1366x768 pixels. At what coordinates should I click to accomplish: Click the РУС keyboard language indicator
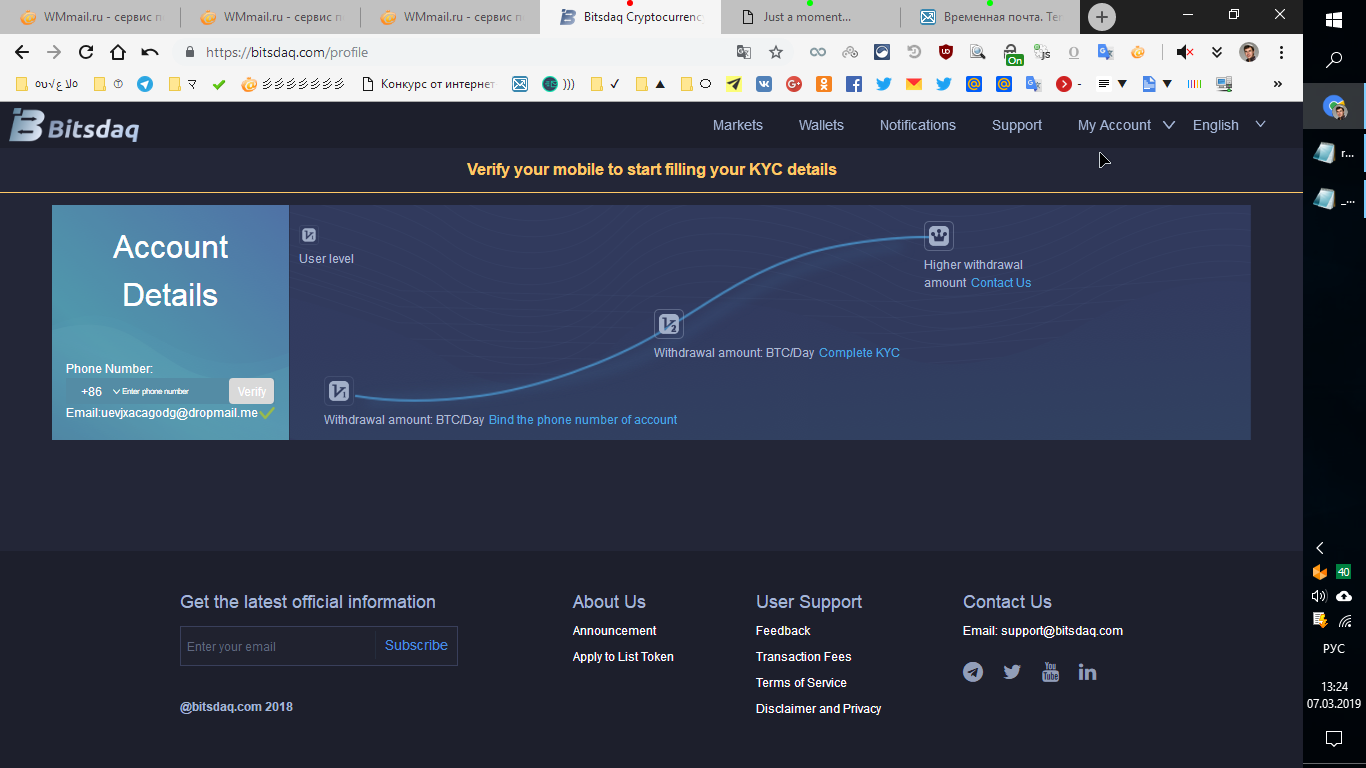click(x=1334, y=648)
